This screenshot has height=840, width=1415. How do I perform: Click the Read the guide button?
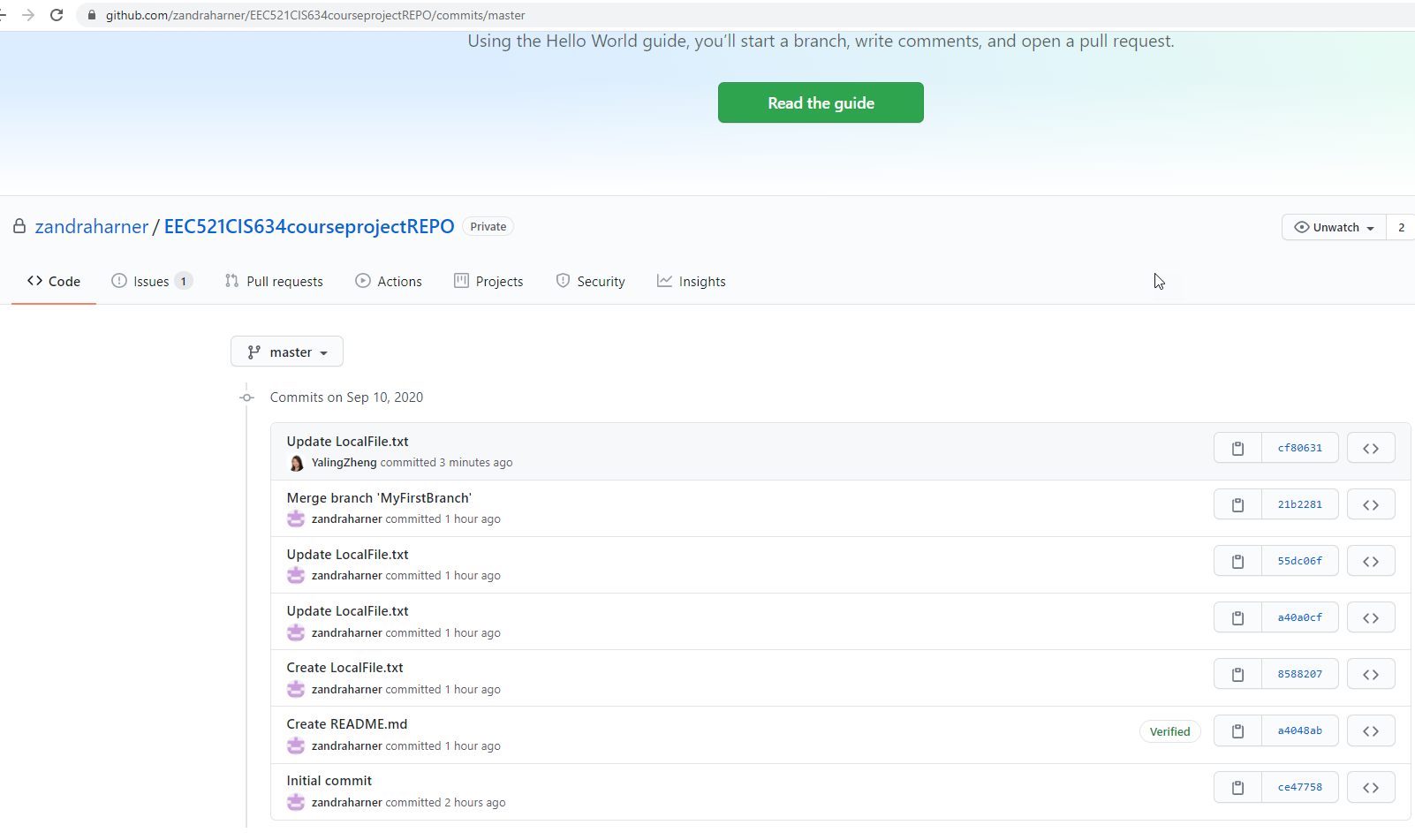[x=820, y=102]
